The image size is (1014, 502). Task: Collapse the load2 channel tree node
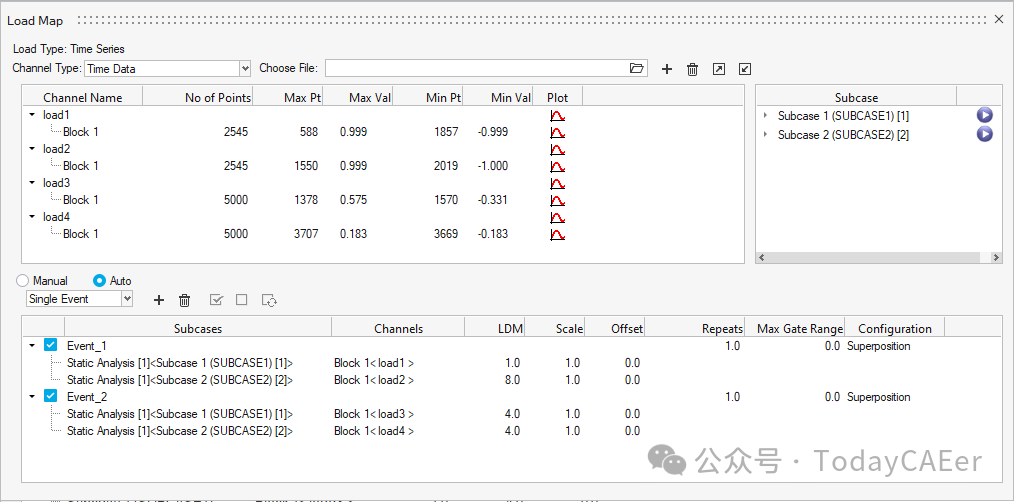pyautogui.click(x=32, y=149)
